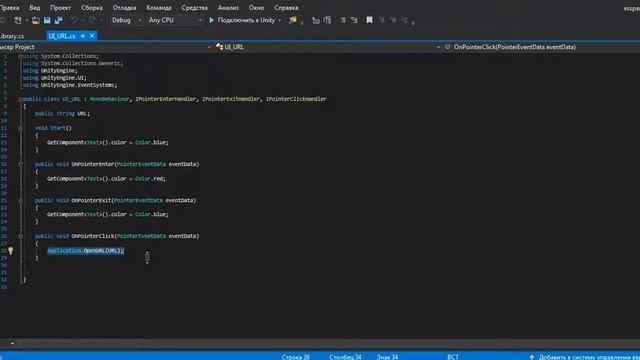This screenshot has height=360, width=640.
Task: Click Color.red in OnPointerEnter method
Action: coord(150,179)
